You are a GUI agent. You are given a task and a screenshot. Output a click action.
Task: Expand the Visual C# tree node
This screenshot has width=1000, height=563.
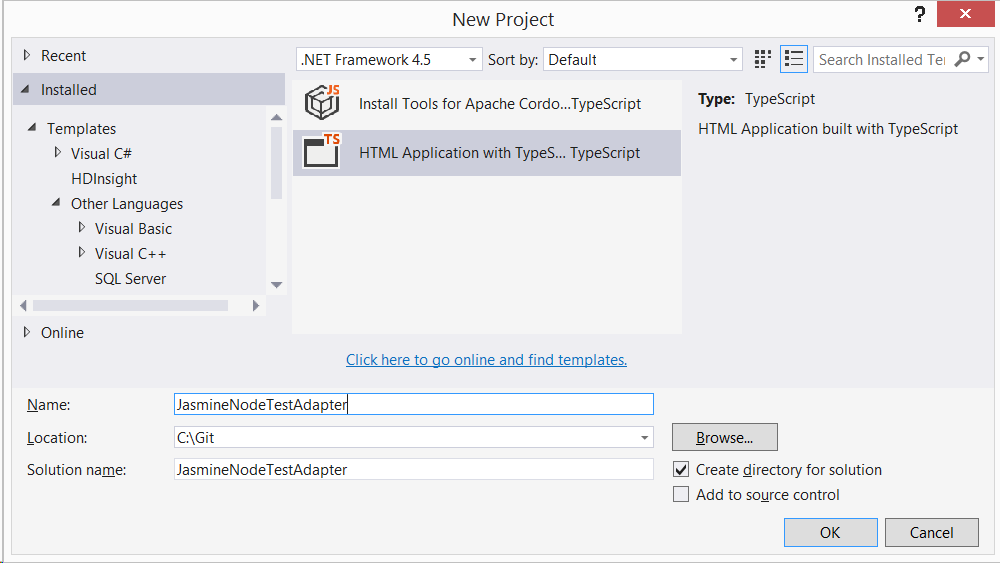coord(58,153)
